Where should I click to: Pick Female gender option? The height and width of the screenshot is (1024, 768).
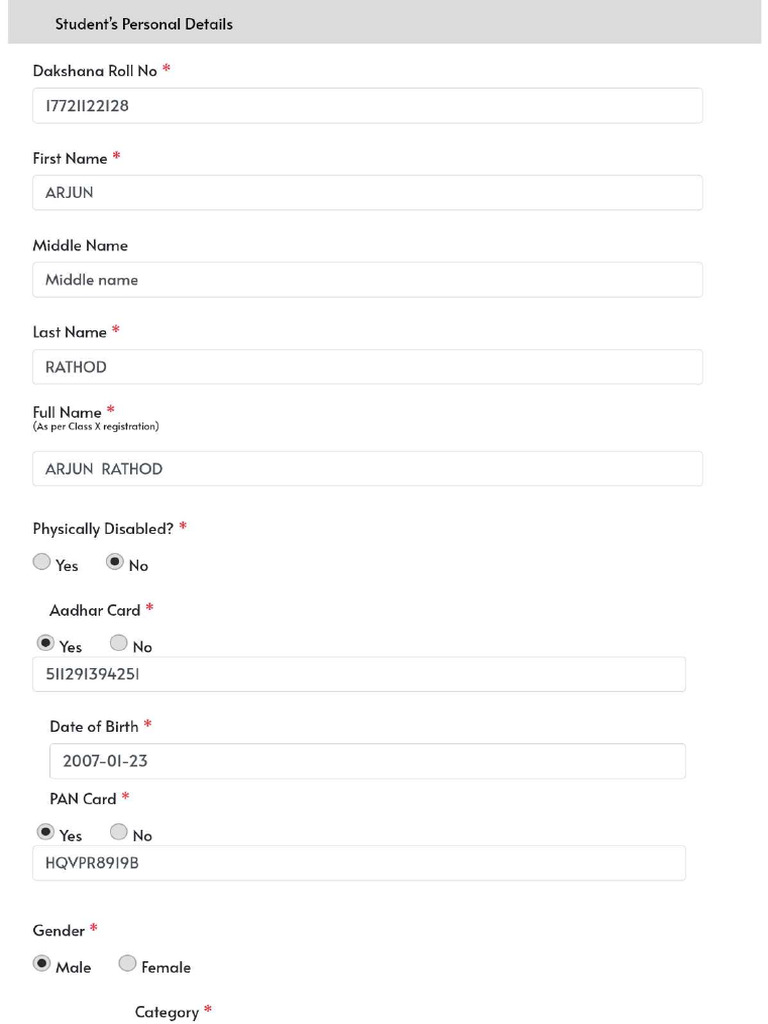(127, 964)
